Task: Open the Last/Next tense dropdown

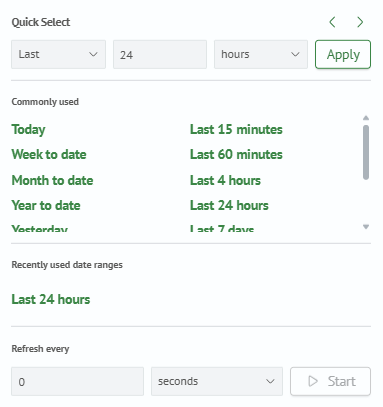Action: coord(58,54)
